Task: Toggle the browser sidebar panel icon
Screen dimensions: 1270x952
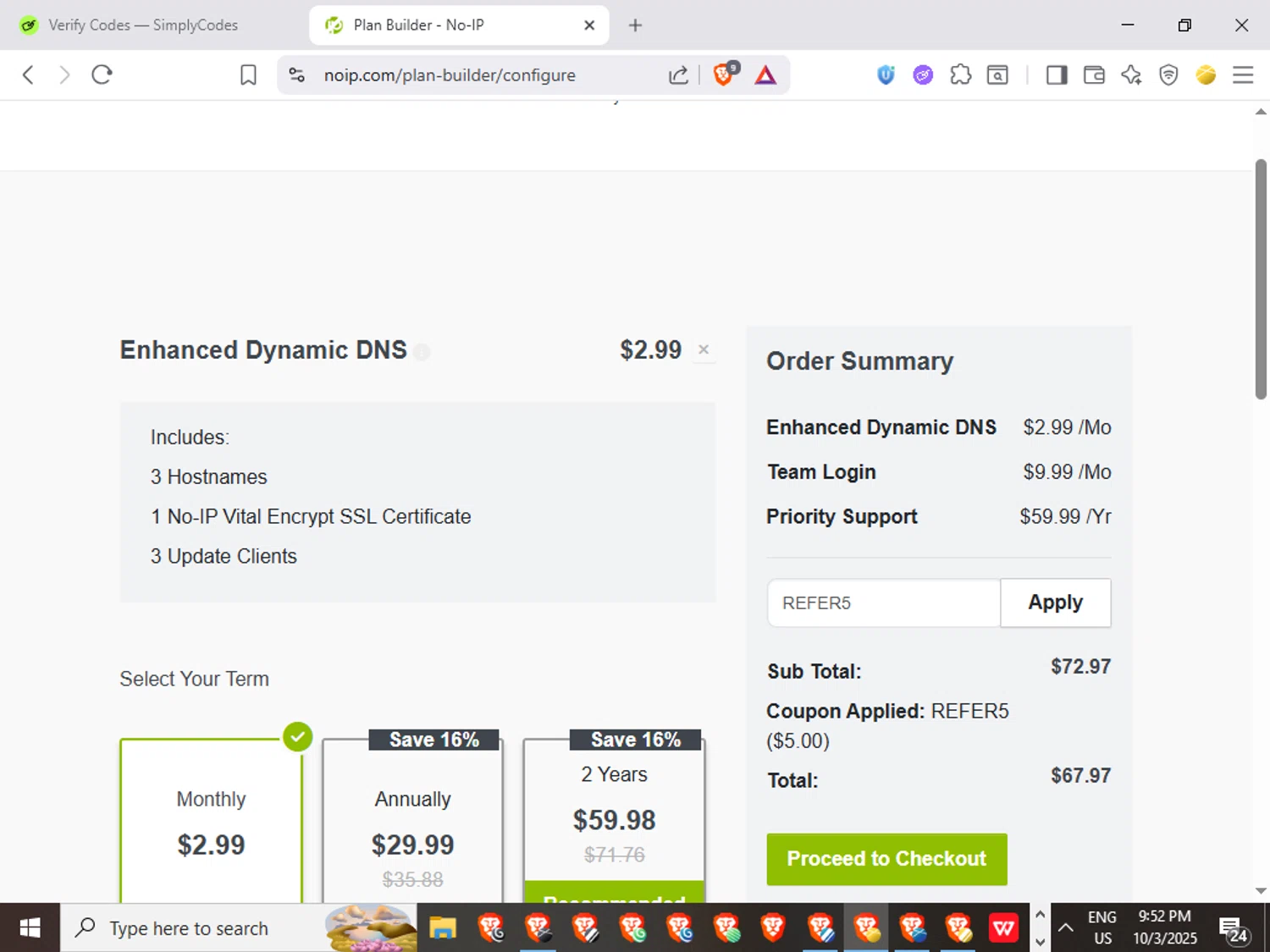Action: 1056,75
